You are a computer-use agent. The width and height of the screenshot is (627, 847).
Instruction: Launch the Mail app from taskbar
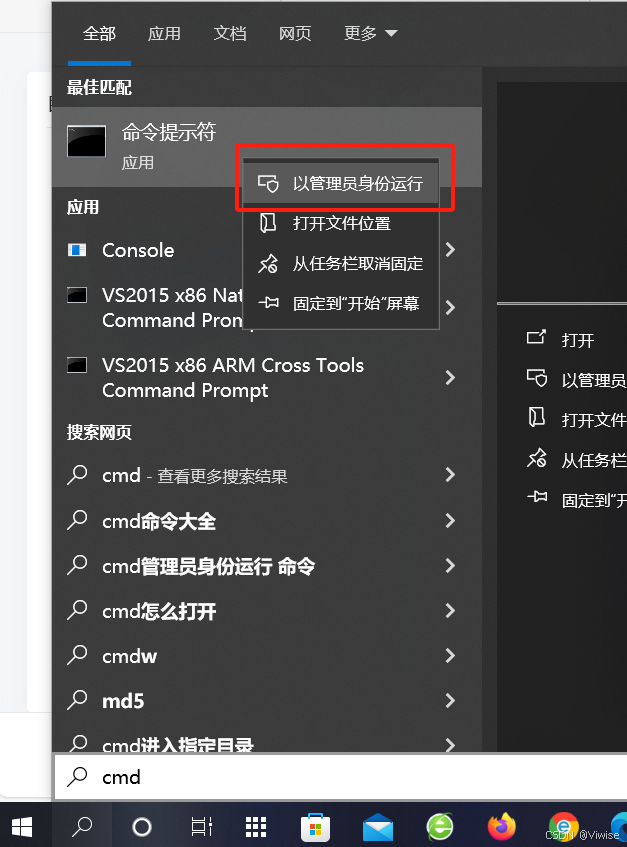point(377,827)
